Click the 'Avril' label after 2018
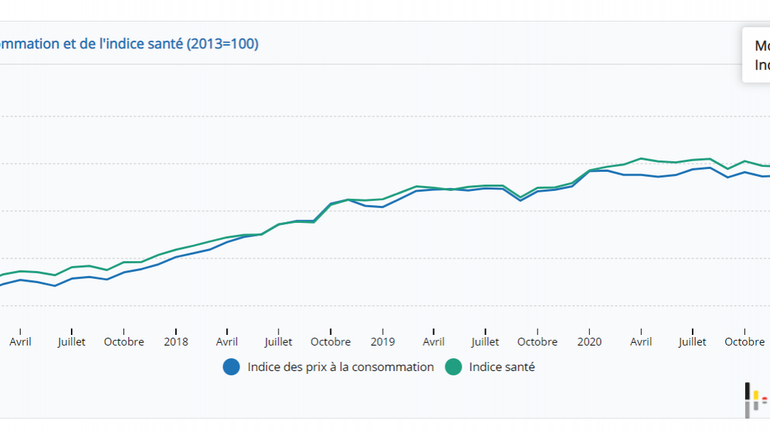The width and height of the screenshot is (770, 433). coord(228,341)
